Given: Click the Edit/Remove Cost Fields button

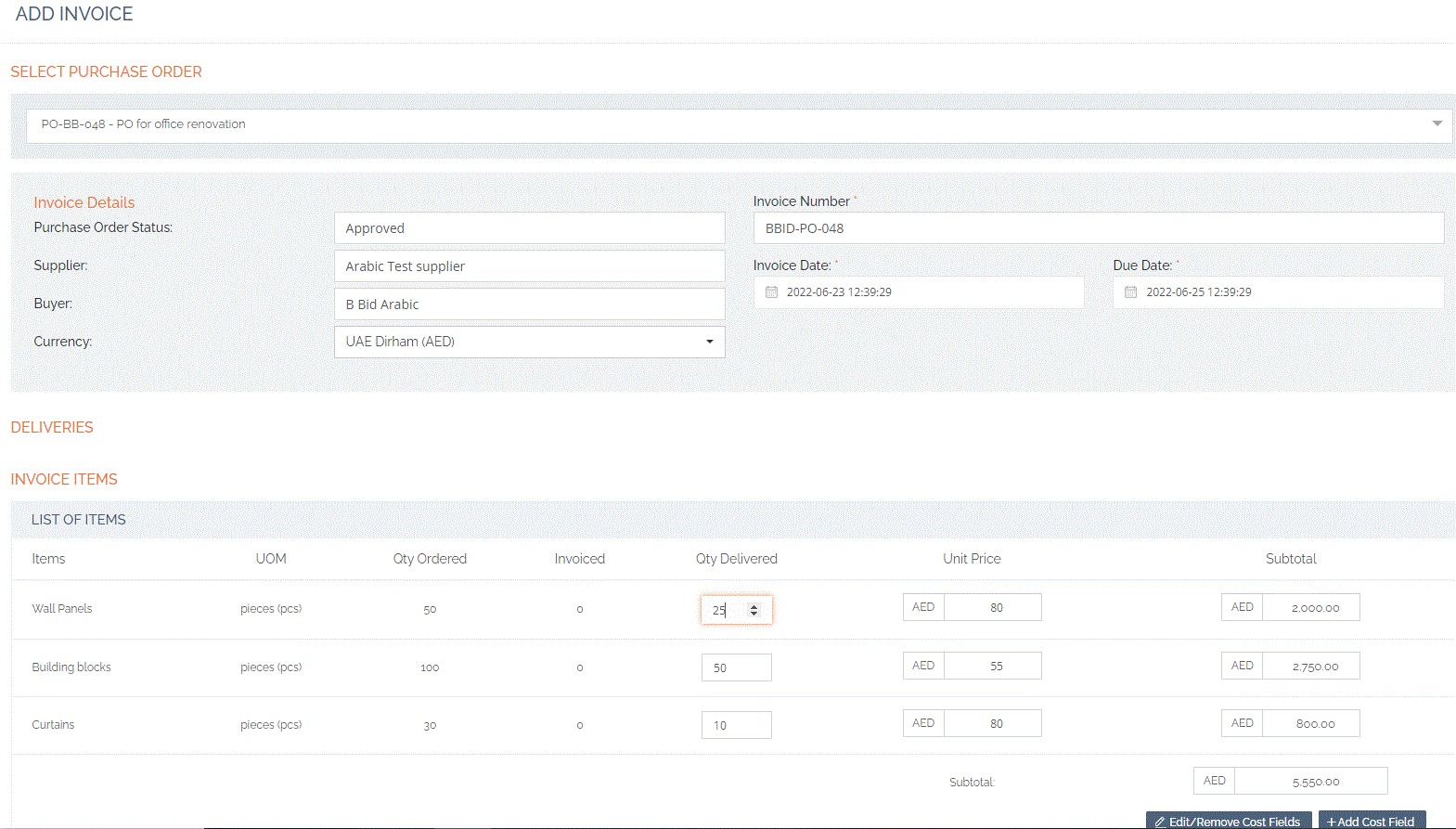Looking at the screenshot, I should 1228,822.
